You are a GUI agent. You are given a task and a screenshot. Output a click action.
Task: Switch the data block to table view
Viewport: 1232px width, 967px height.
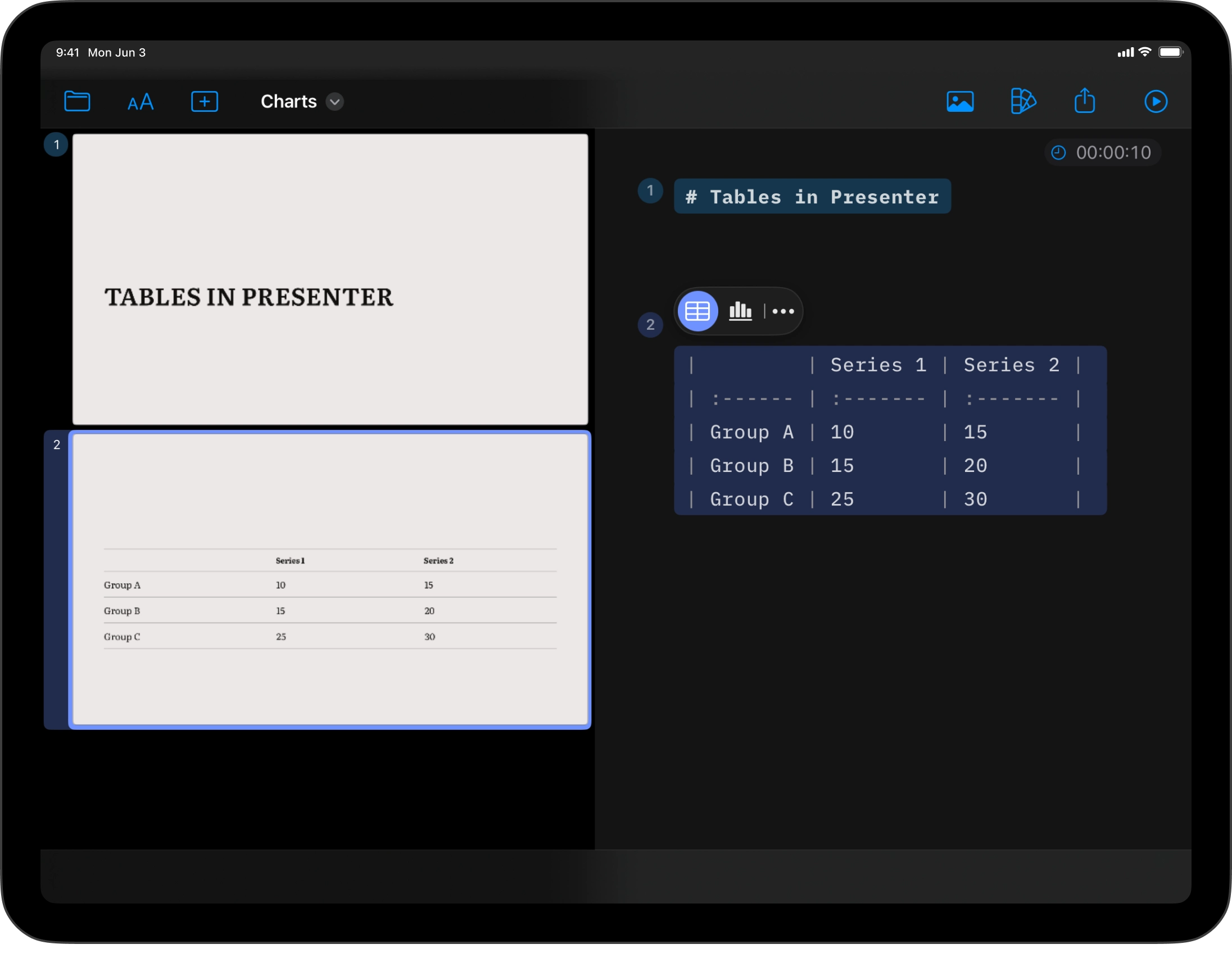coord(697,310)
